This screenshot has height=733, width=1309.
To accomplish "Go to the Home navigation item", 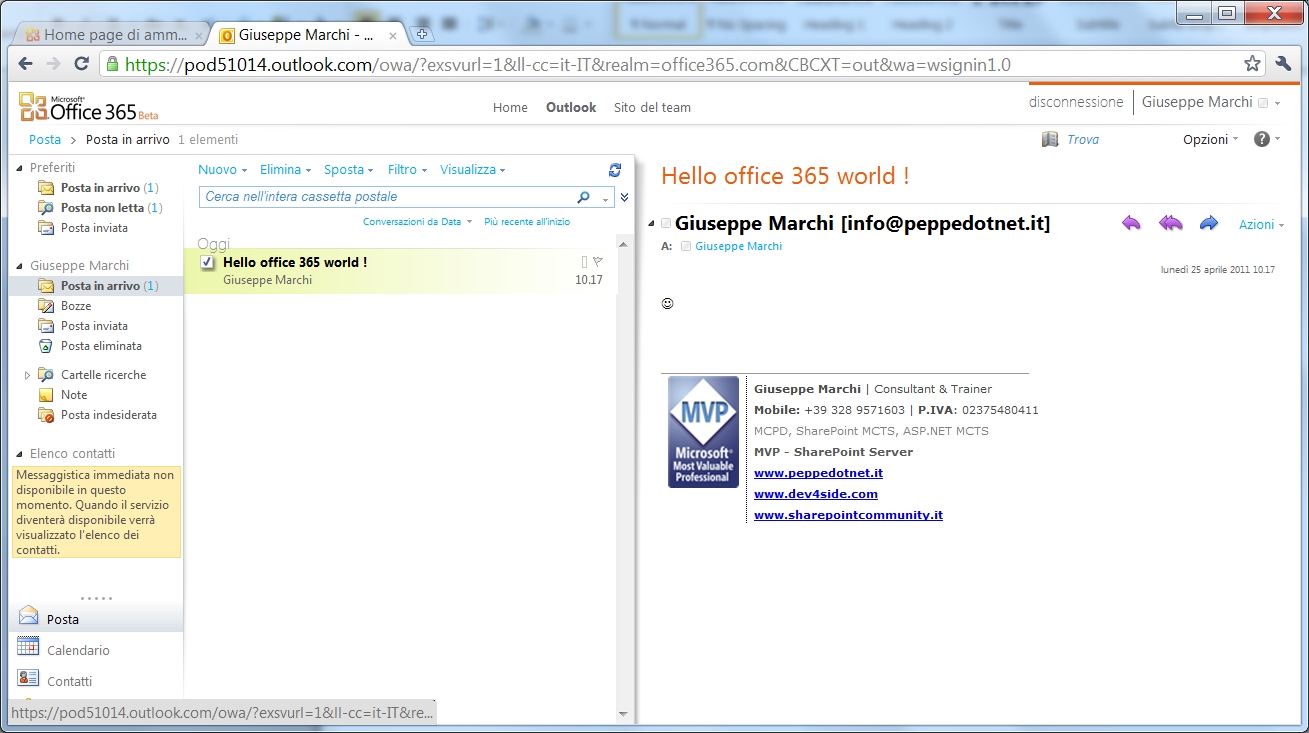I will pos(510,107).
